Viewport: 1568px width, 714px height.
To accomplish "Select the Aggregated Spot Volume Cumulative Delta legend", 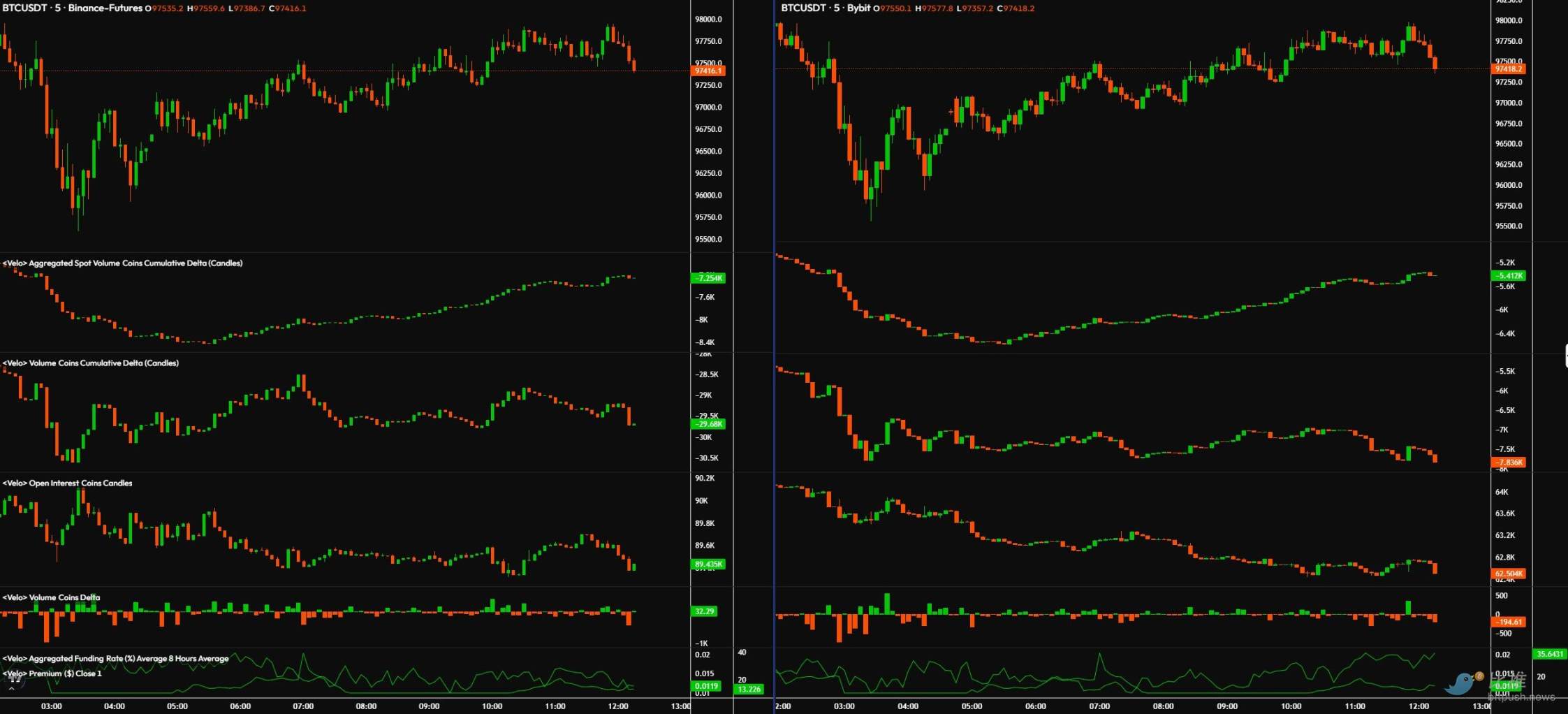I will 123,263.
